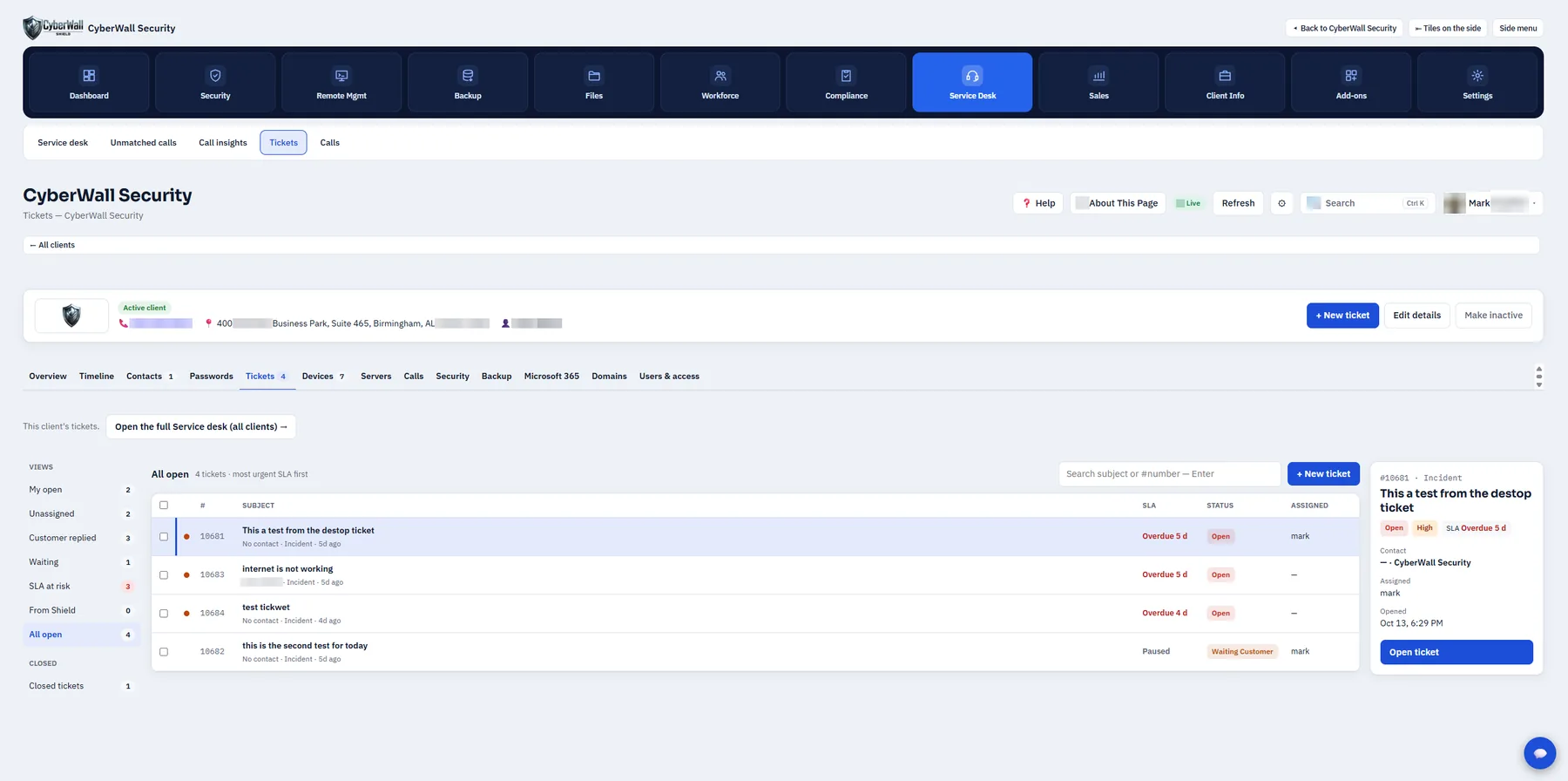The image size is (1568, 781).
Task: Click the orange dot on ticket 10684
Action: click(x=186, y=614)
